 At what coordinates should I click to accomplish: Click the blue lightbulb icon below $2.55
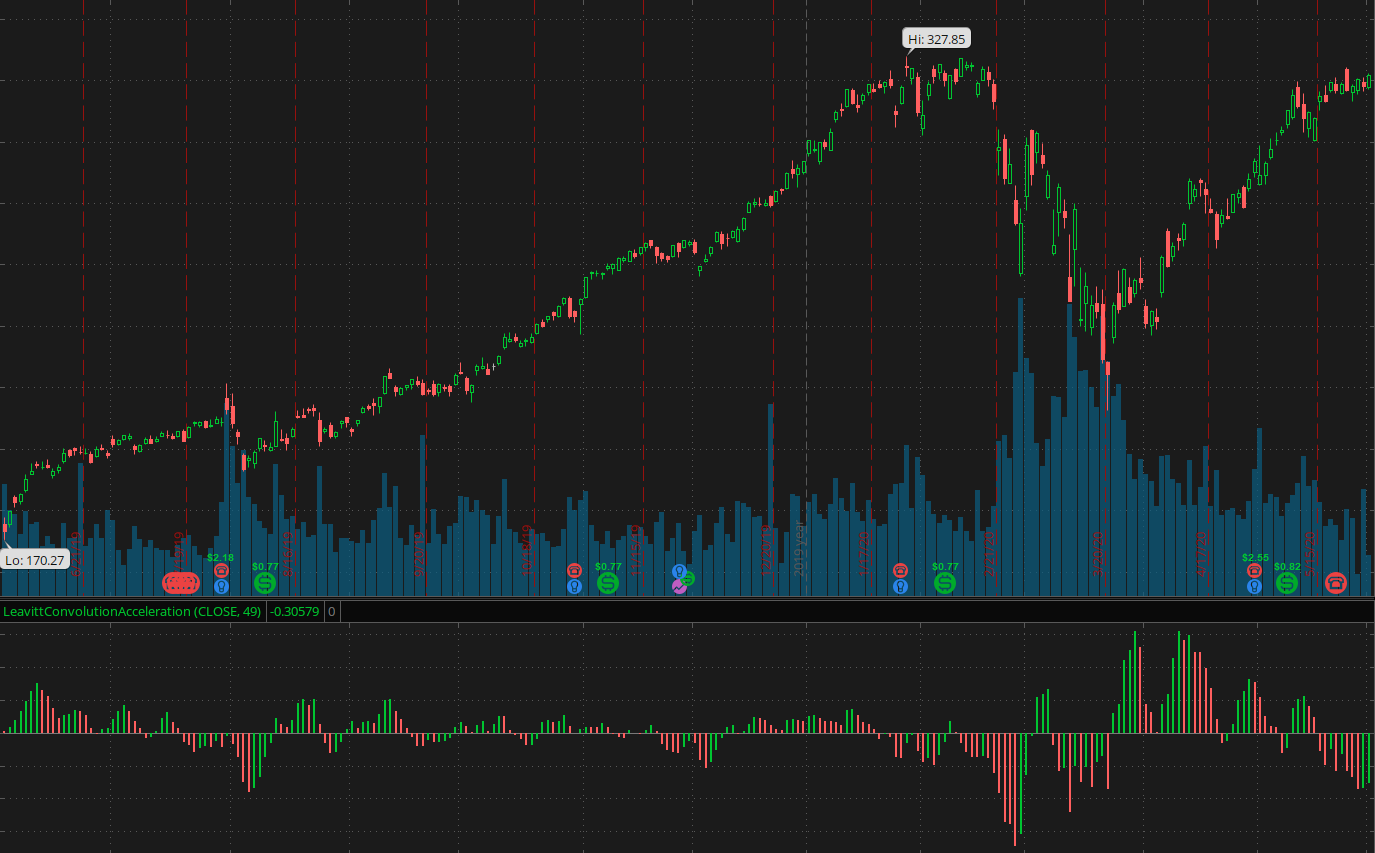point(1254,586)
